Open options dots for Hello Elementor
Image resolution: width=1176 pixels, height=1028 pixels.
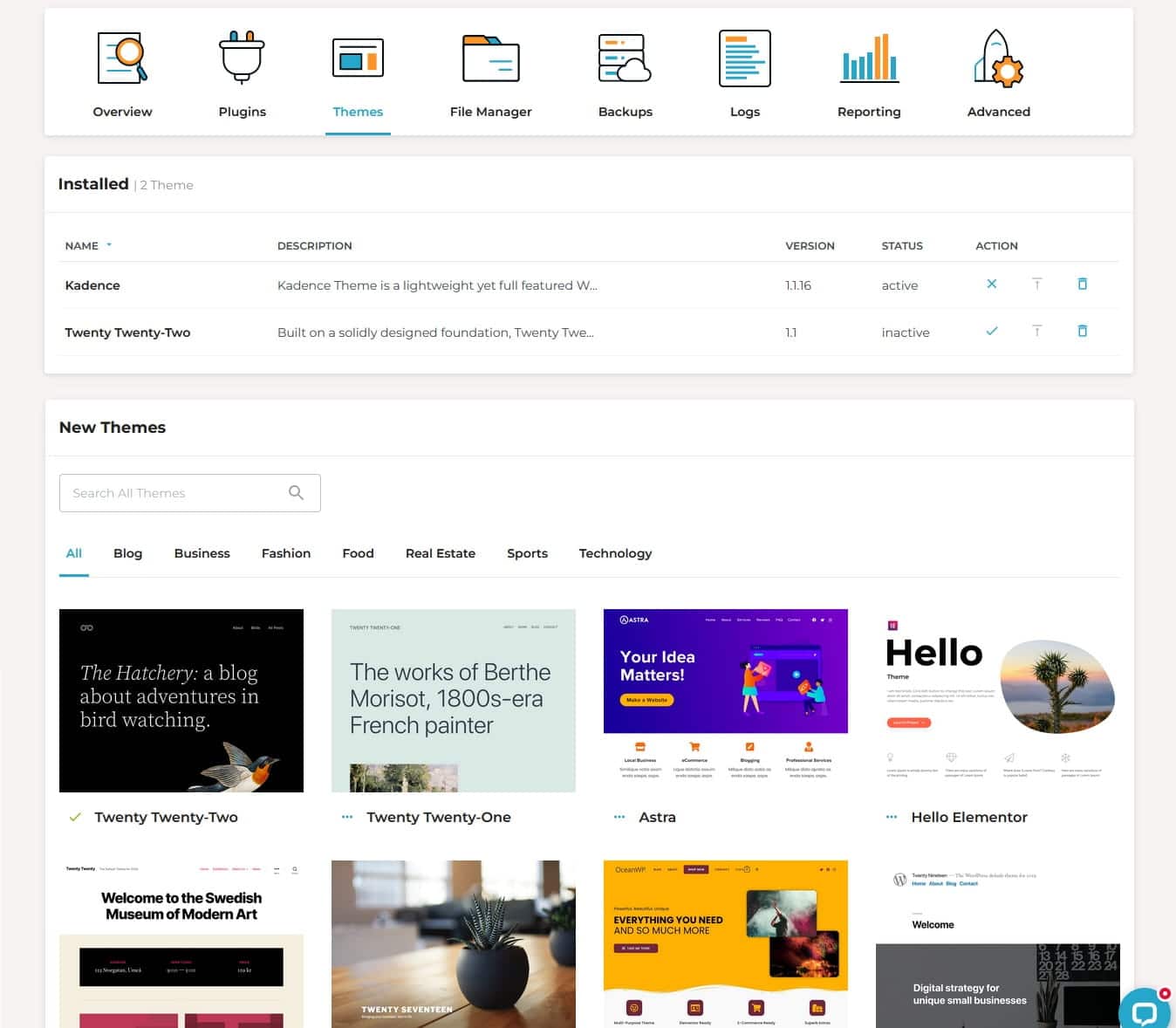pos(892,817)
